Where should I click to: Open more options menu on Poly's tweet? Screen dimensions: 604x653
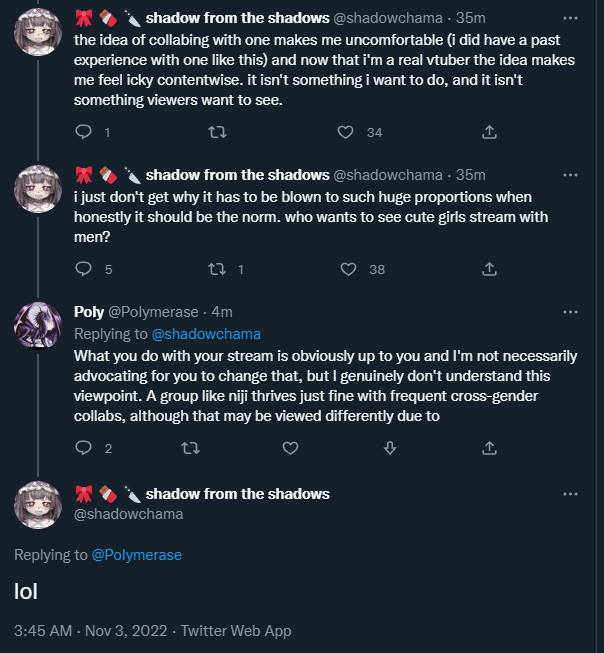pyautogui.click(x=570, y=312)
